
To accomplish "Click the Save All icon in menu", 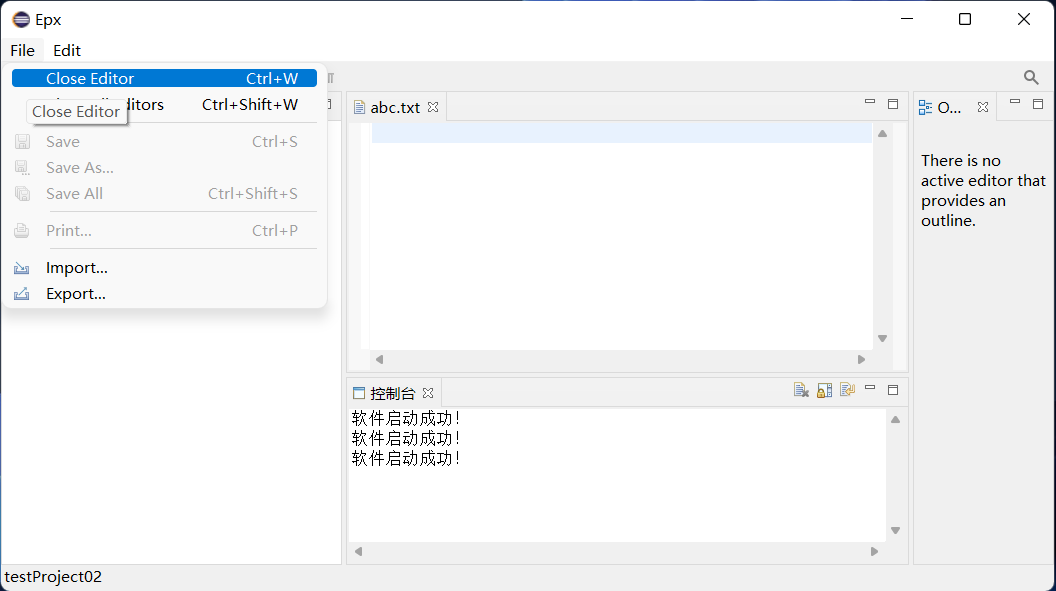I will coord(22,194).
